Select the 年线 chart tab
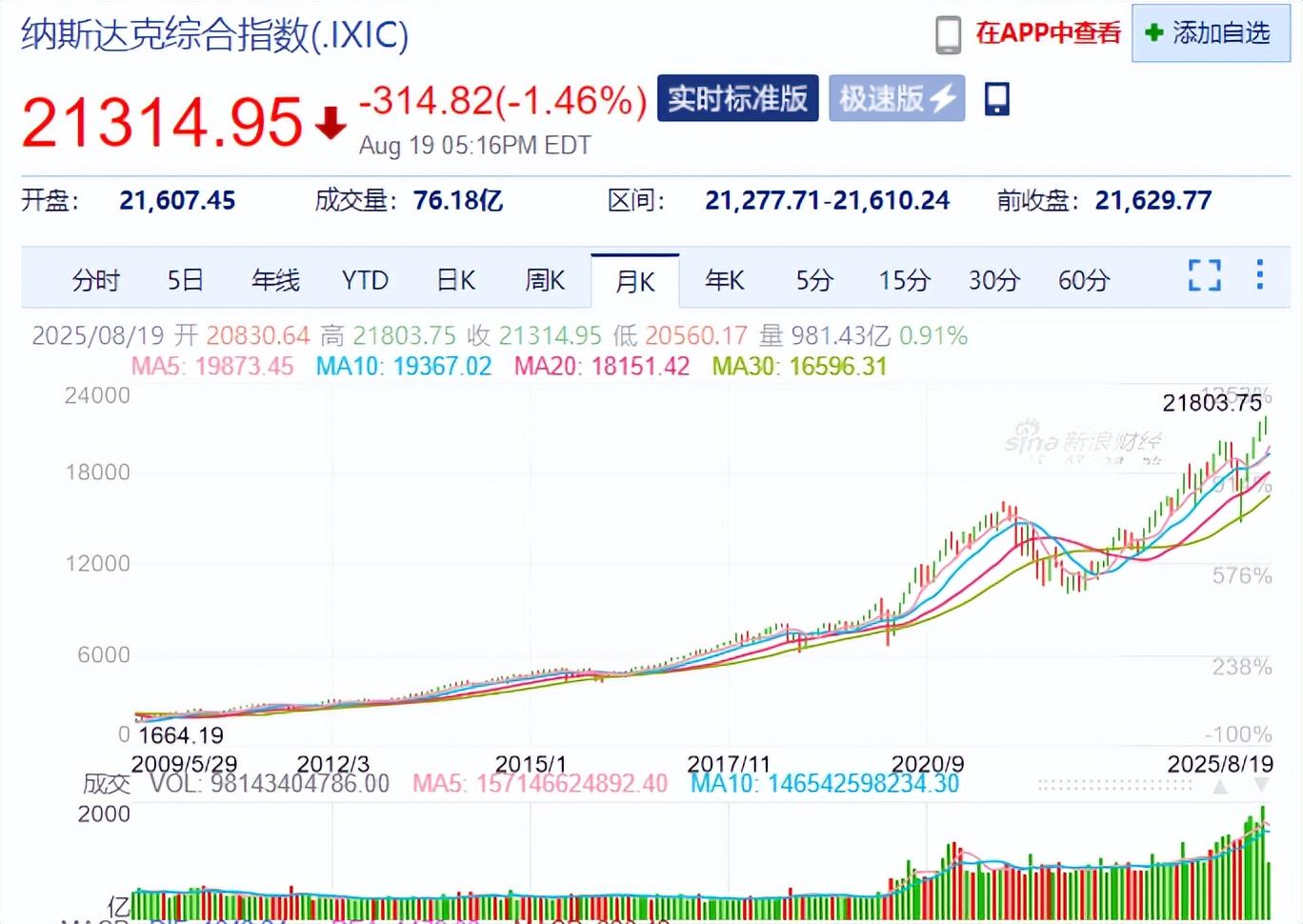This screenshot has height=924, width=1303. click(275, 280)
